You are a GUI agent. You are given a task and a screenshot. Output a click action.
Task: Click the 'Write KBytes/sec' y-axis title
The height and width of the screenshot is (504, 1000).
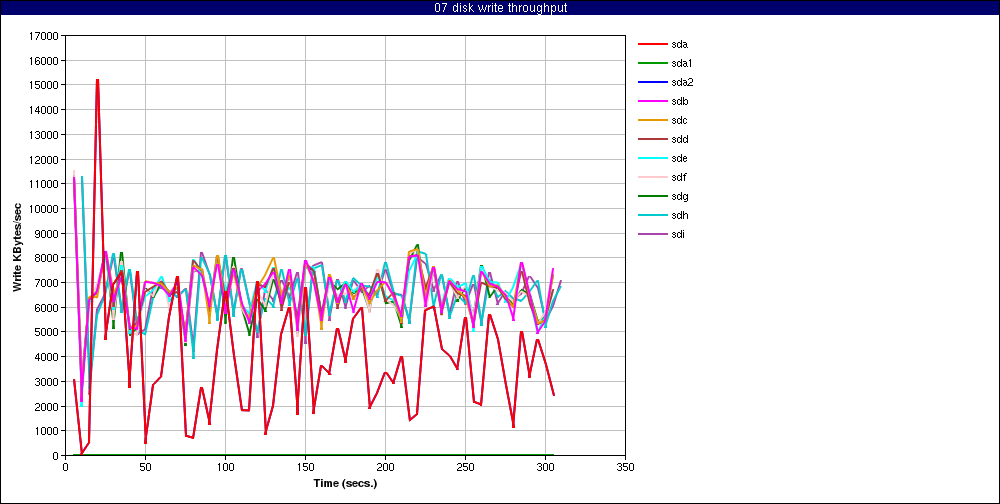pos(18,246)
